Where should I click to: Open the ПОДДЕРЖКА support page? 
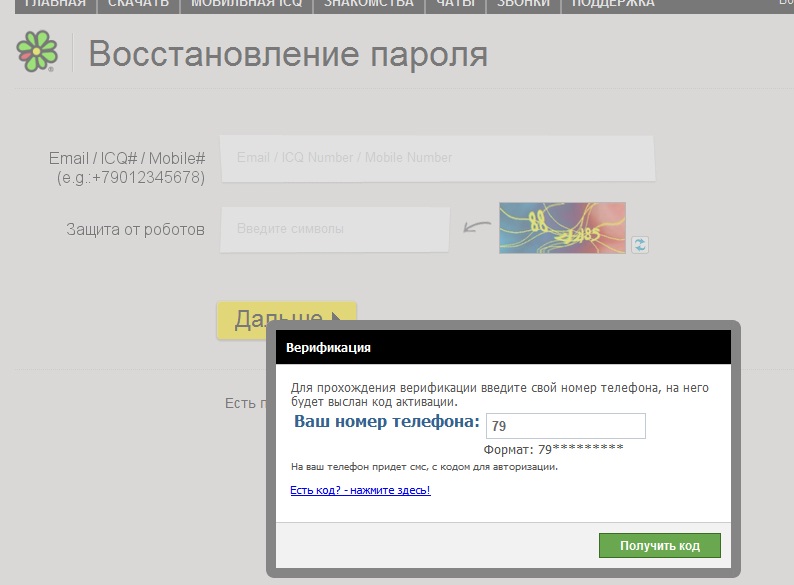[613, 4]
